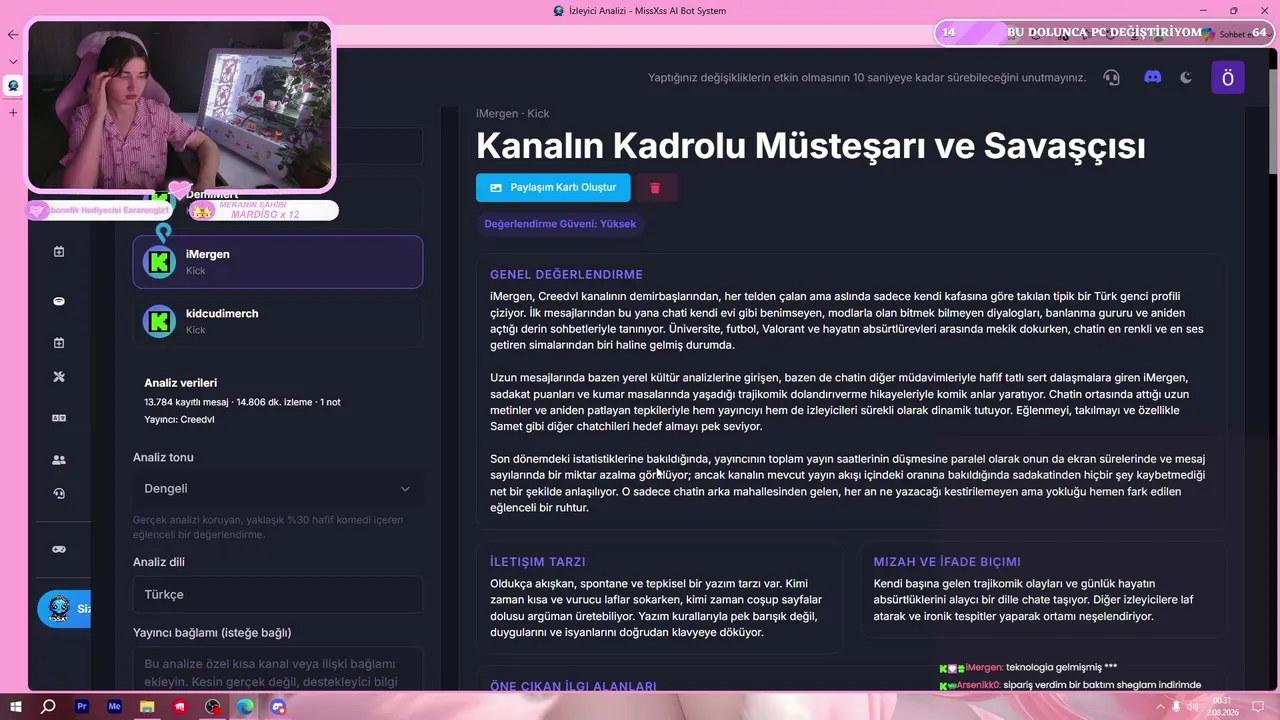The height and width of the screenshot is (720, 1280).
Task: Open the oval ring icon in sidebar
Action: [59, 301]
